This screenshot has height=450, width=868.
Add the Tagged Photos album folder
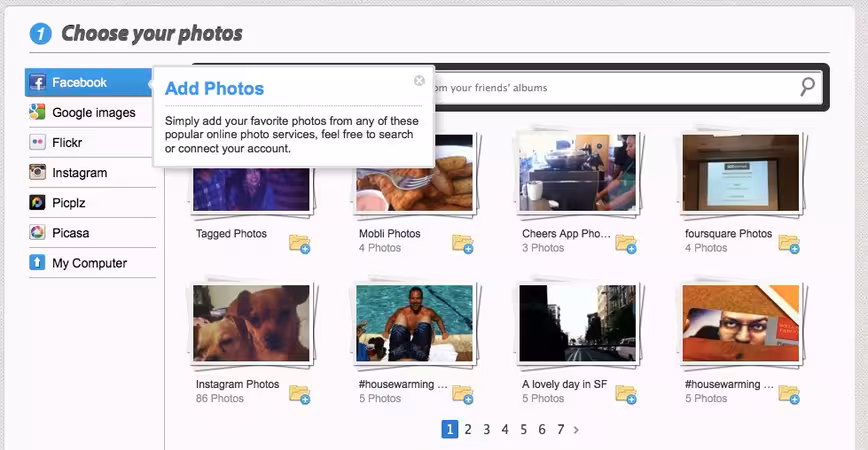299,244
